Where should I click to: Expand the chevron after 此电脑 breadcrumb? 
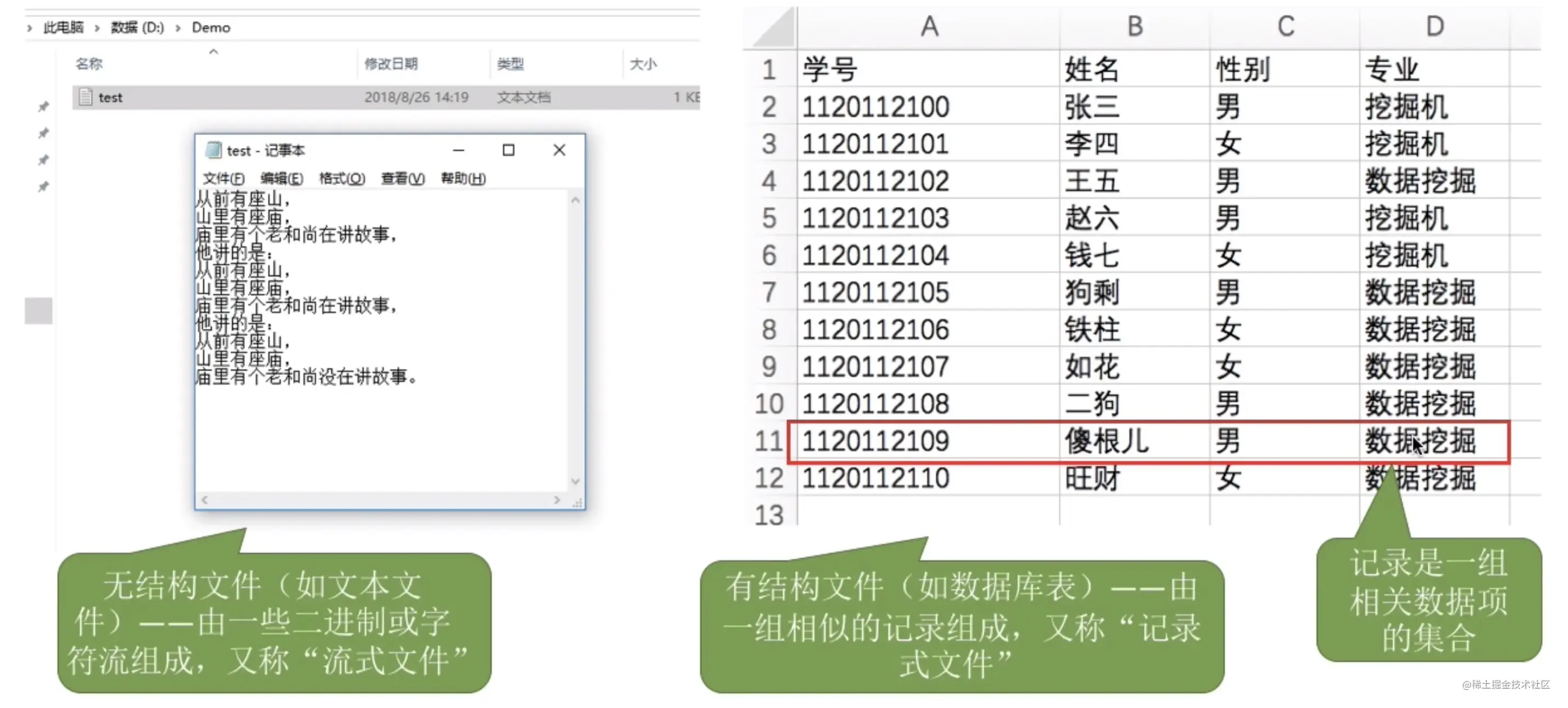pyautogui.click(x=97, y=27)
